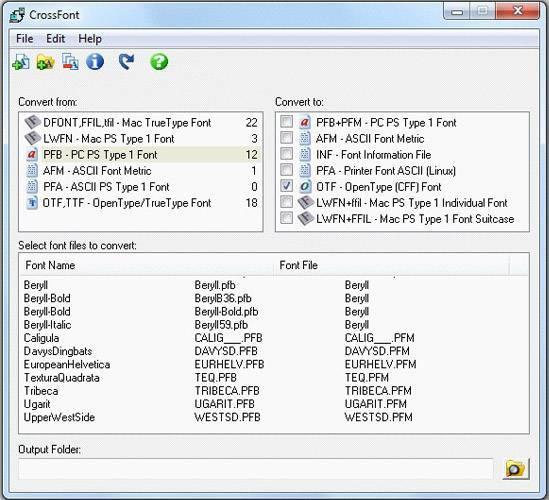Select 'LWFN - Mac PS Type 1 Font' source
549x500 pixels.
click(x=141, y=139)
